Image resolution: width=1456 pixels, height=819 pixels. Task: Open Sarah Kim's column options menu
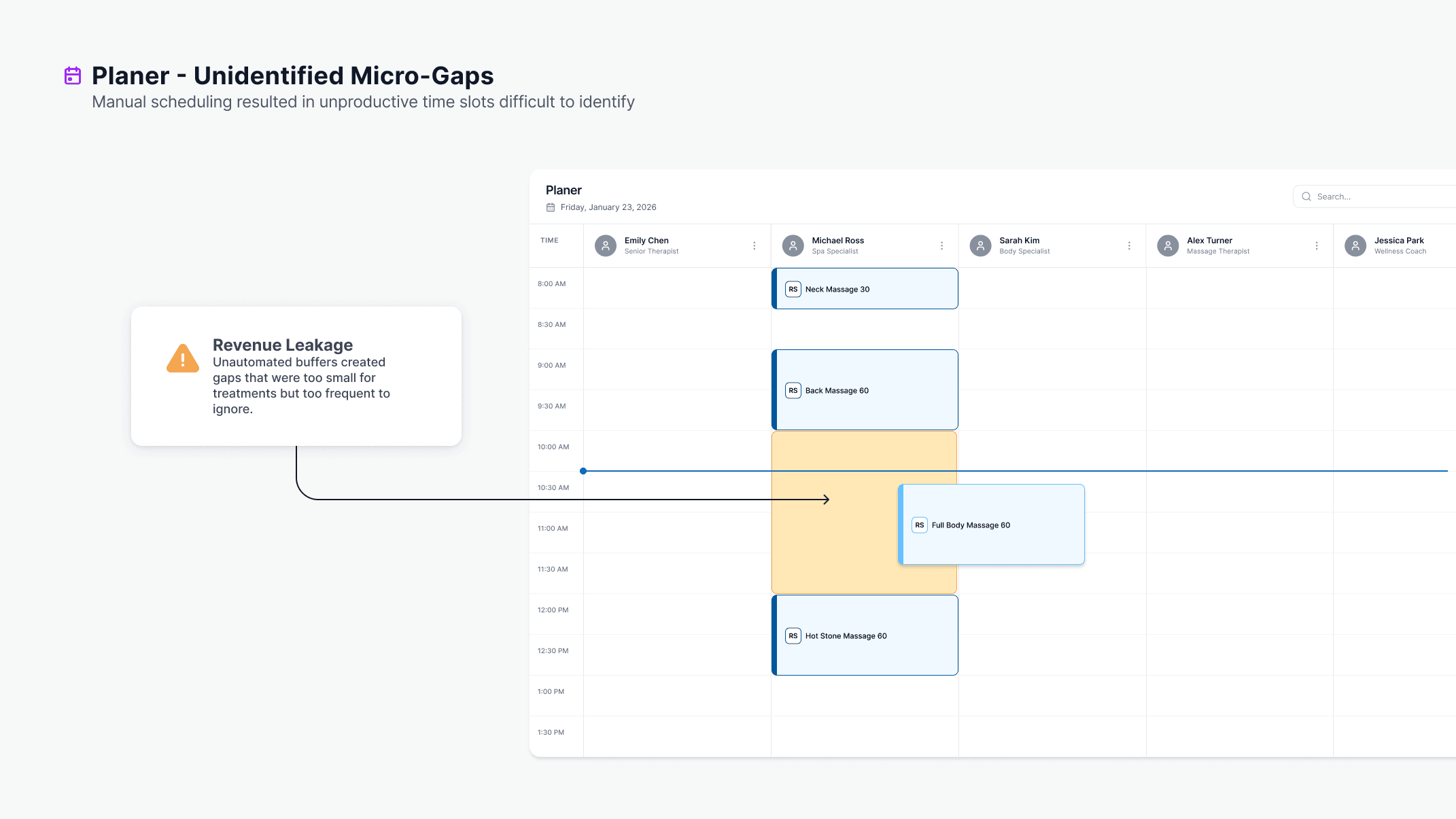[x=1129, y=245]
